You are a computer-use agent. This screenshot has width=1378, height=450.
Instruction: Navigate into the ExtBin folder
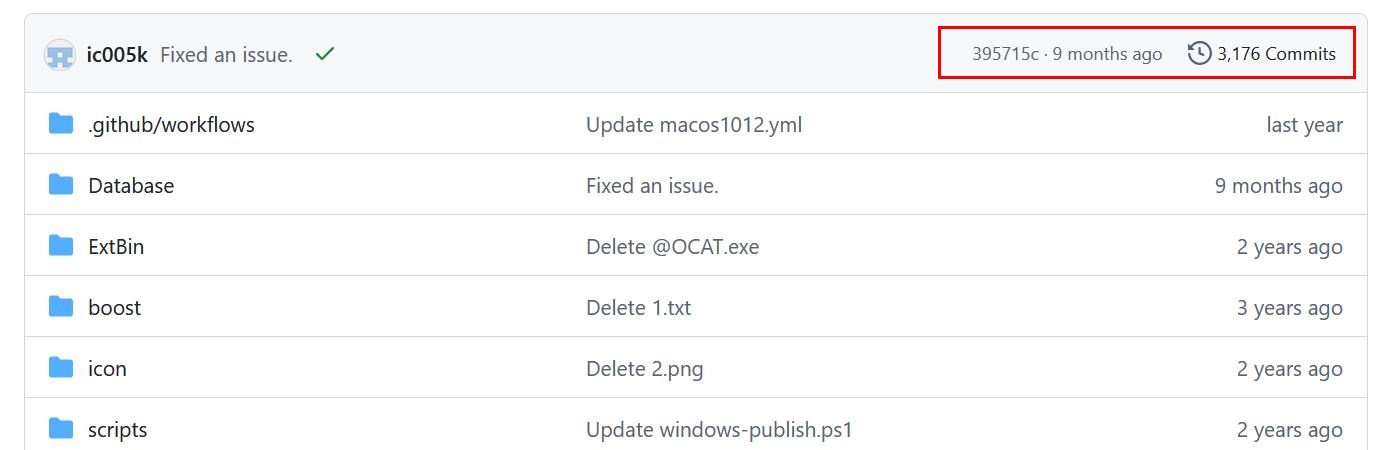pos(116,247)
